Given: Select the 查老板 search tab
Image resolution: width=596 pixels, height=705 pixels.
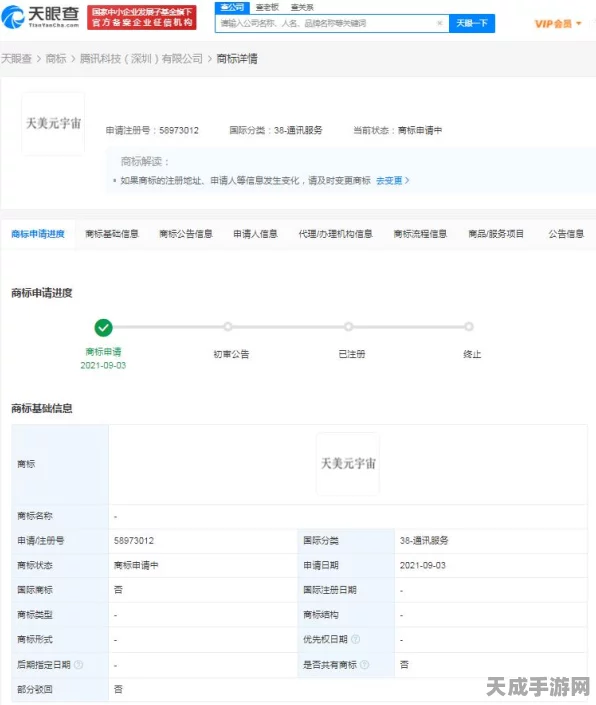Looking at the screenshot, I should click(267, 7).
